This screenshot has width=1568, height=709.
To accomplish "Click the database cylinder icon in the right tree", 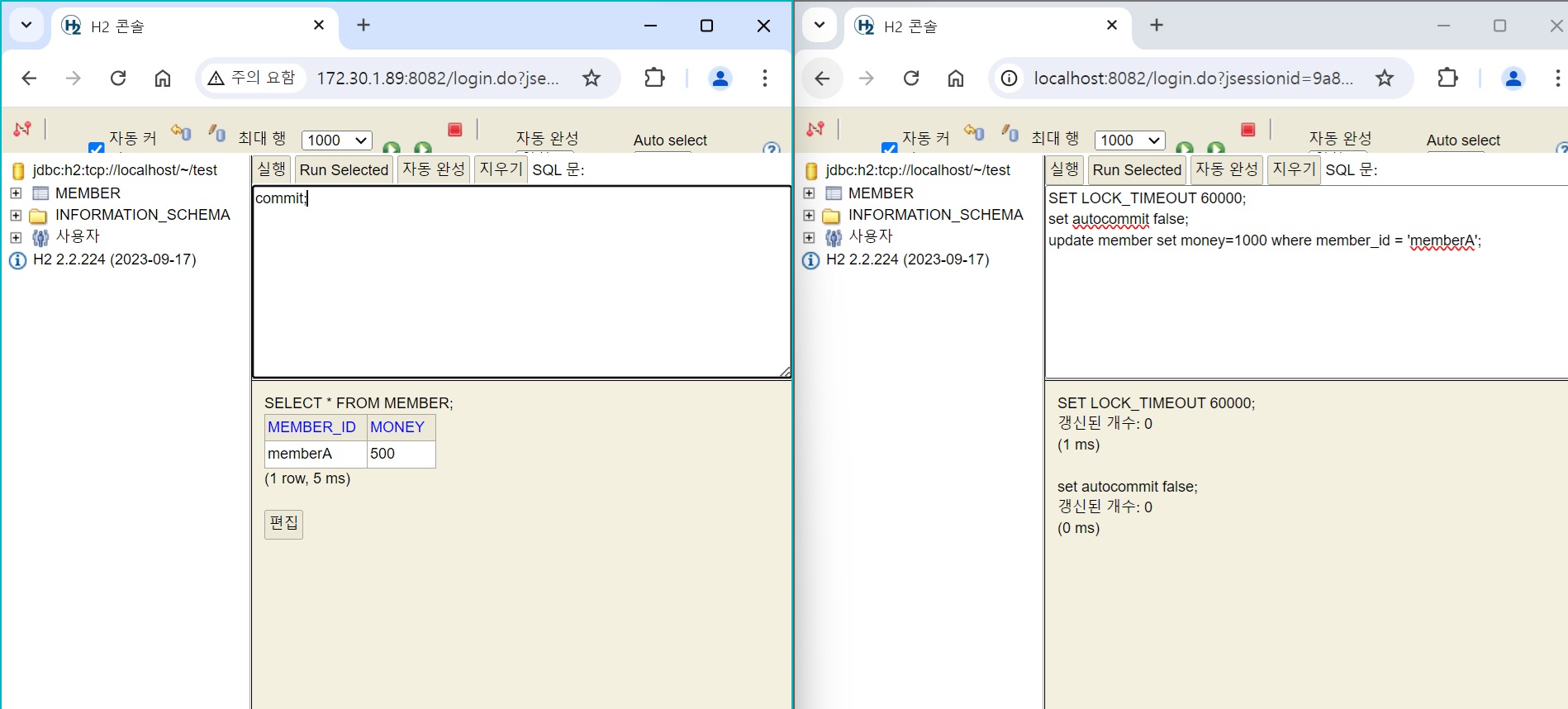I will click(x=811, y=171).
